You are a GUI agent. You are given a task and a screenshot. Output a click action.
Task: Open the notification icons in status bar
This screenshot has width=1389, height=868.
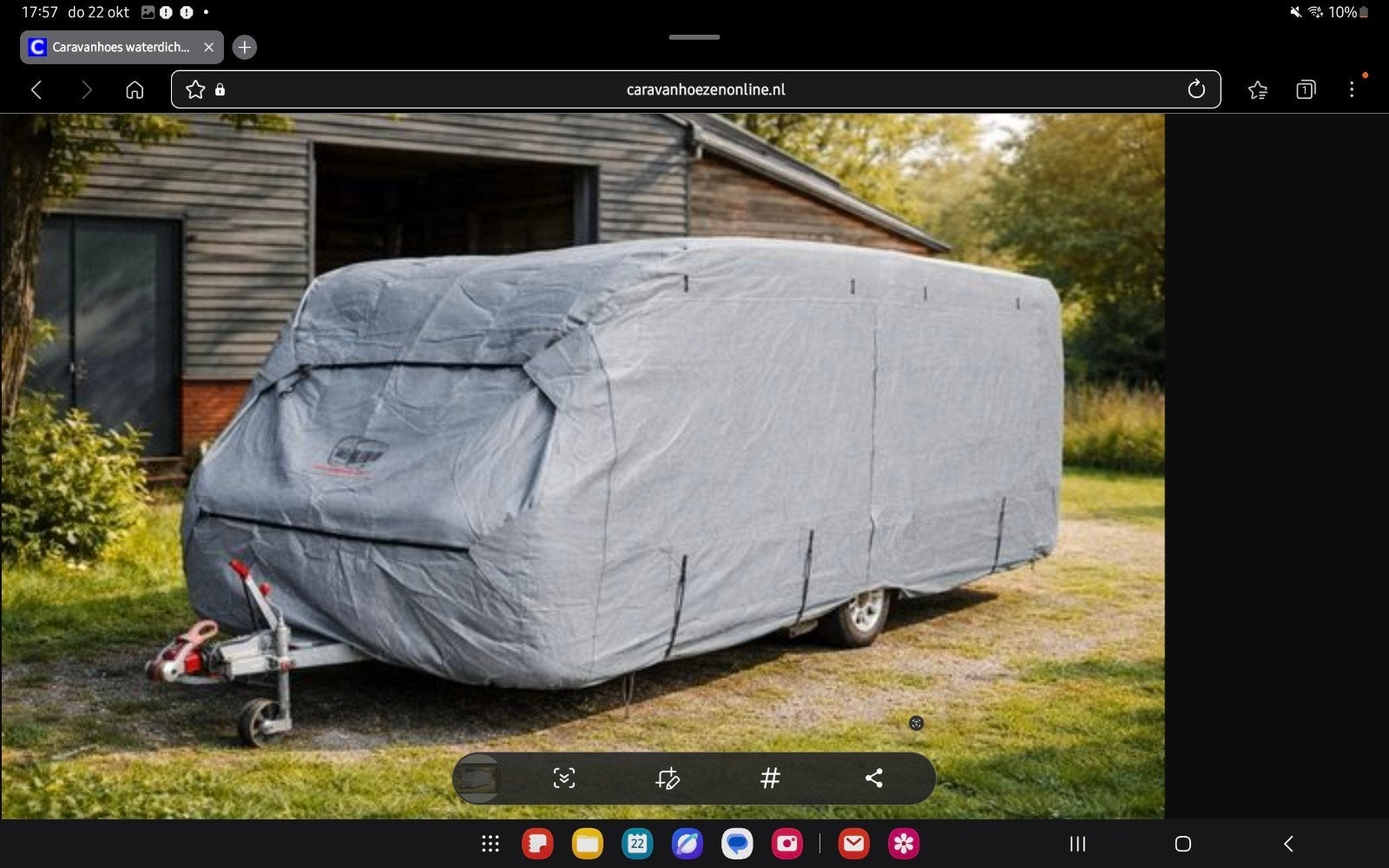tap(174, 12)
